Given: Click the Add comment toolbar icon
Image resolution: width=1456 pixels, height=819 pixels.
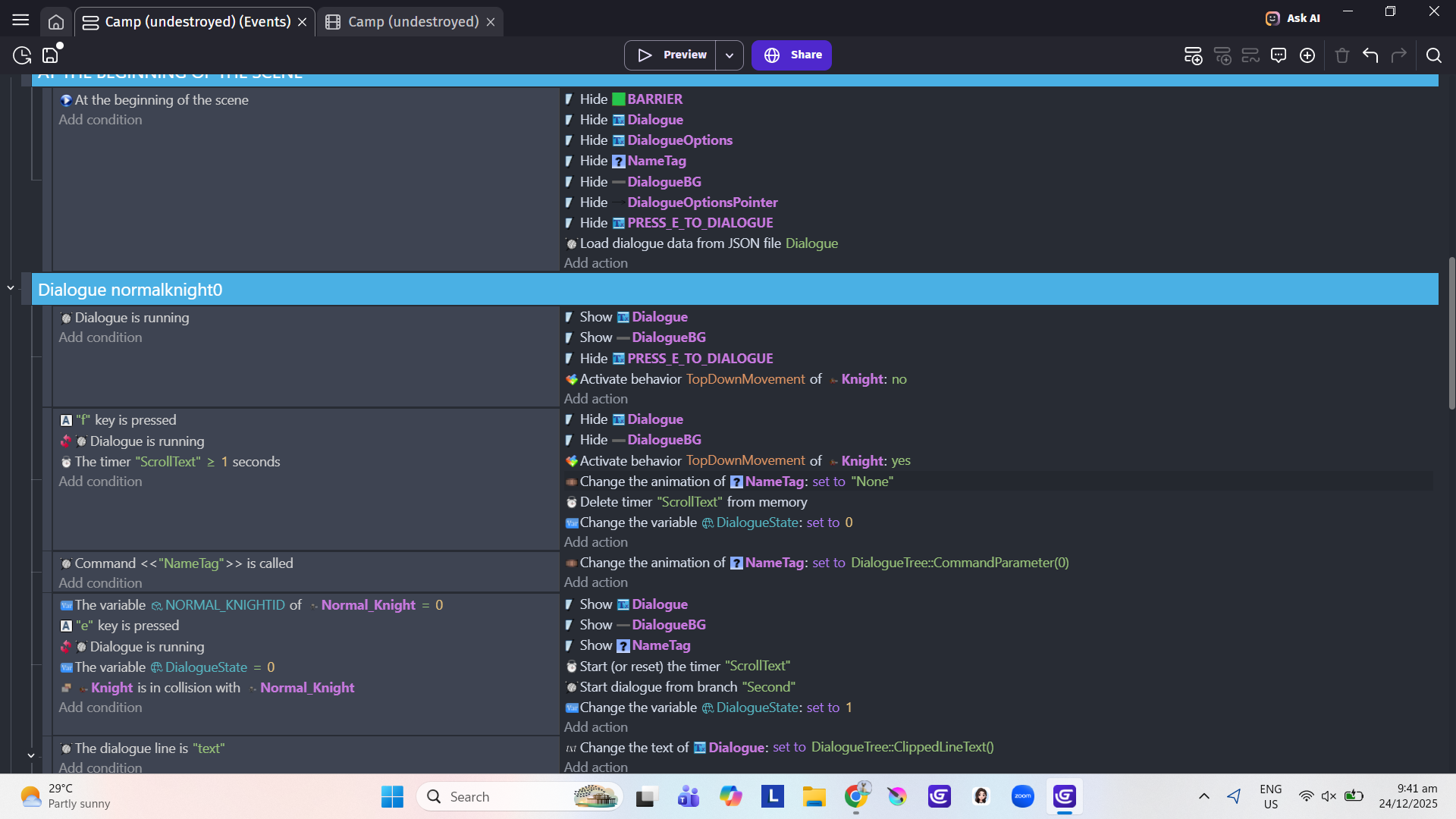Looking at the screenshot, I should [1279, 55].
